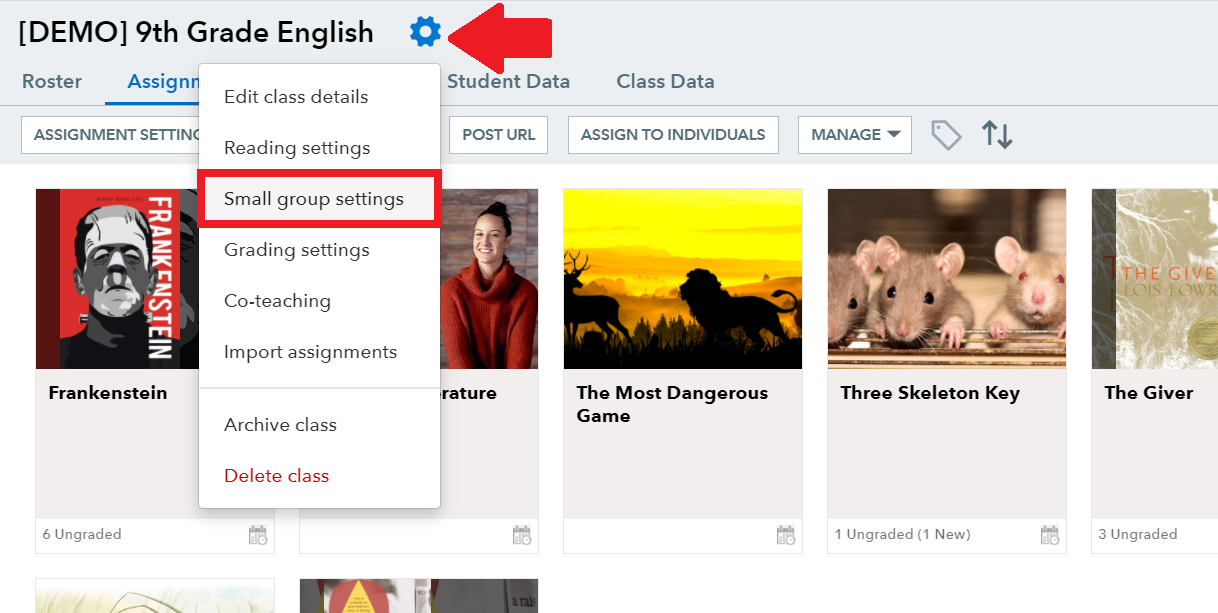The width and height of the screenshot is (1218, 613).
Task: Expand the MANAGE dropdown
Action: click(855, 135)
